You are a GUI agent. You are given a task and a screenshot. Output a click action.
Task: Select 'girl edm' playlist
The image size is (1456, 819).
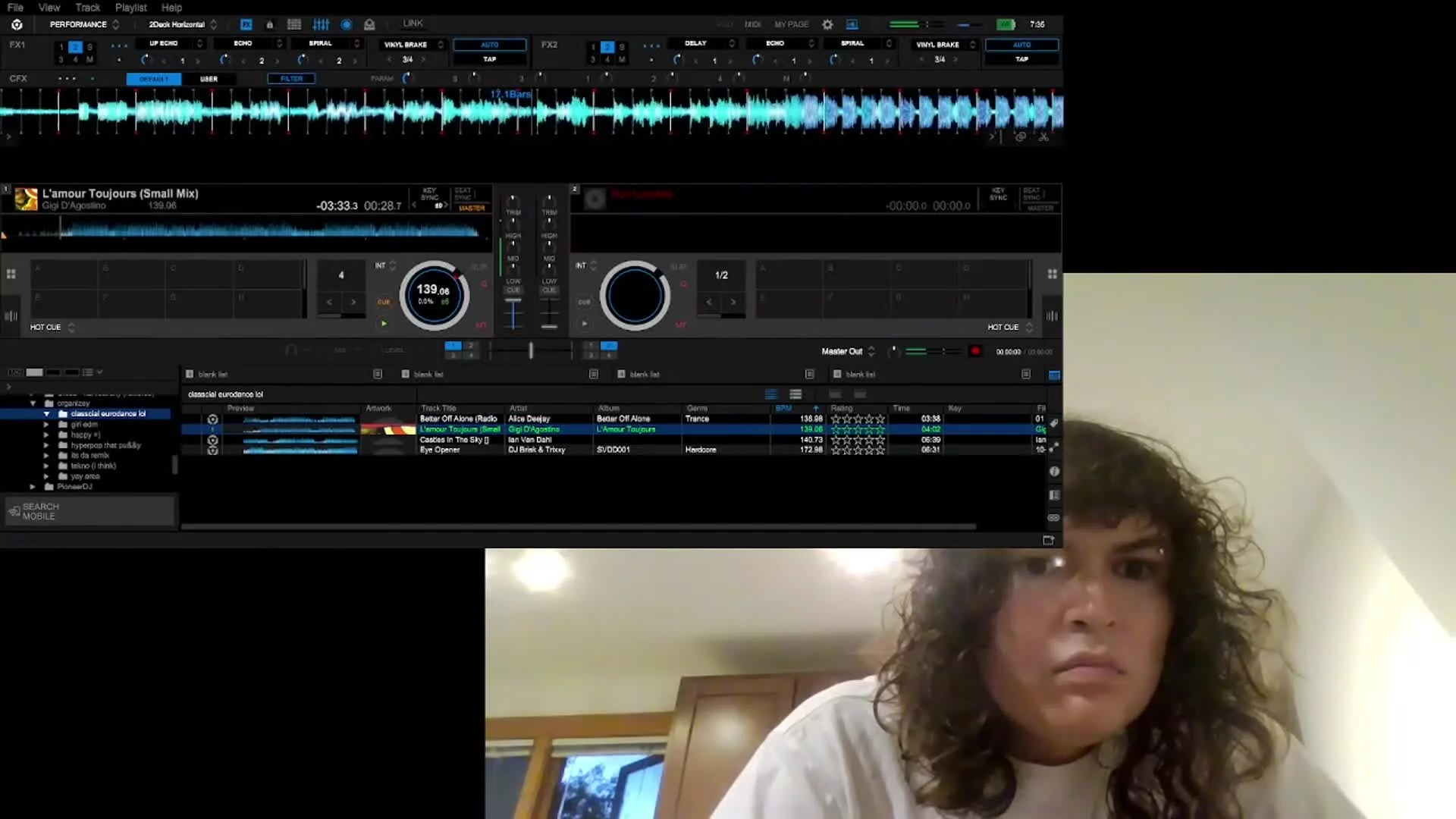click(84, 425)
